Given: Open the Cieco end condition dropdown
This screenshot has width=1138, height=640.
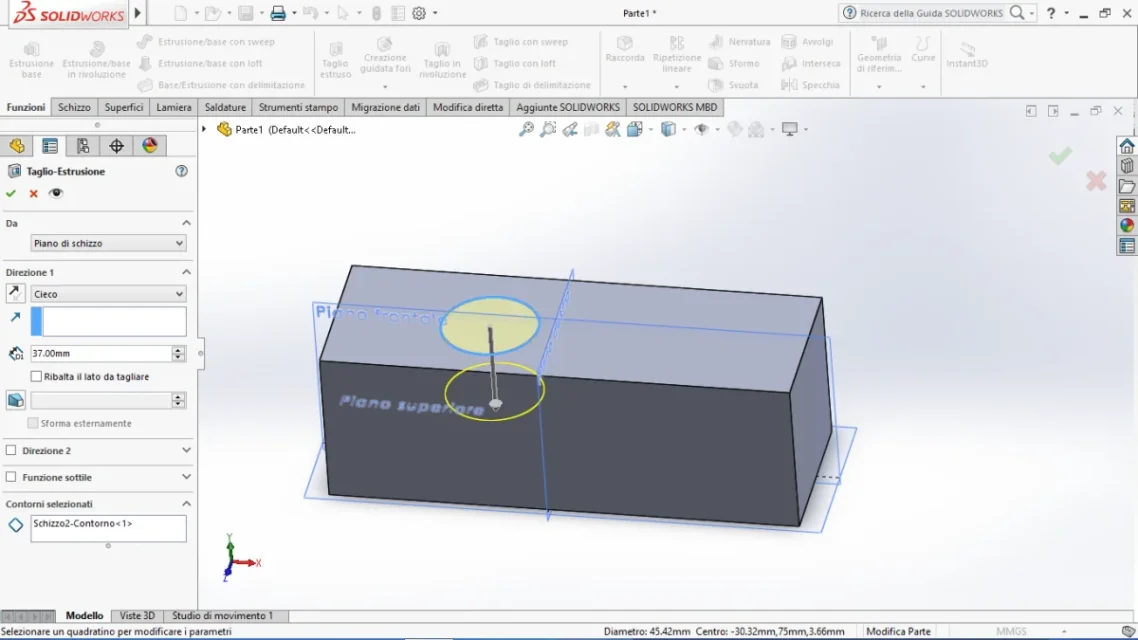Looking at the screenshot, I should (x=108, y=294).
